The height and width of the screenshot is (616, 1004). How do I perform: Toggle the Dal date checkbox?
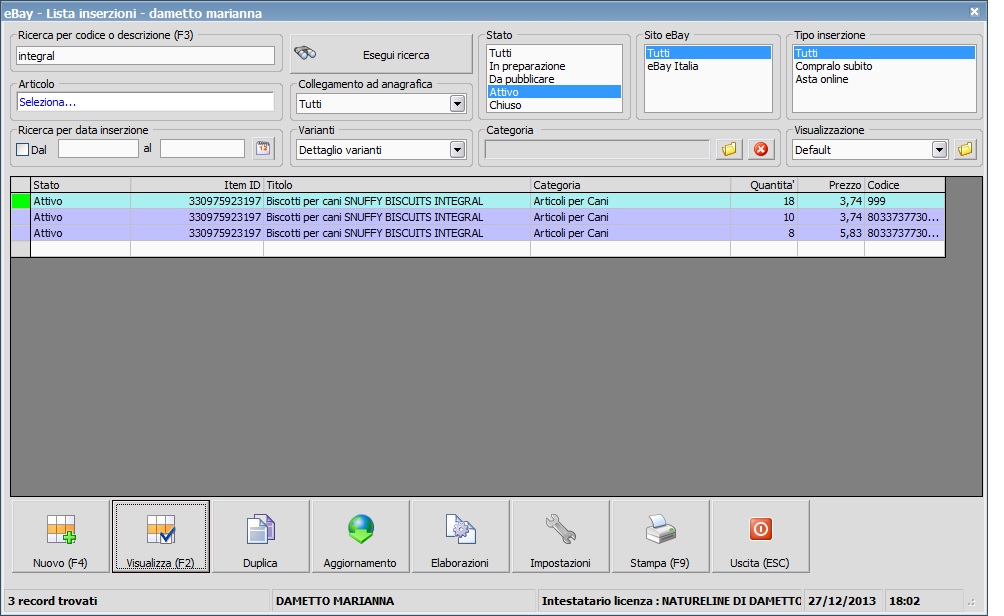point(22,150)
